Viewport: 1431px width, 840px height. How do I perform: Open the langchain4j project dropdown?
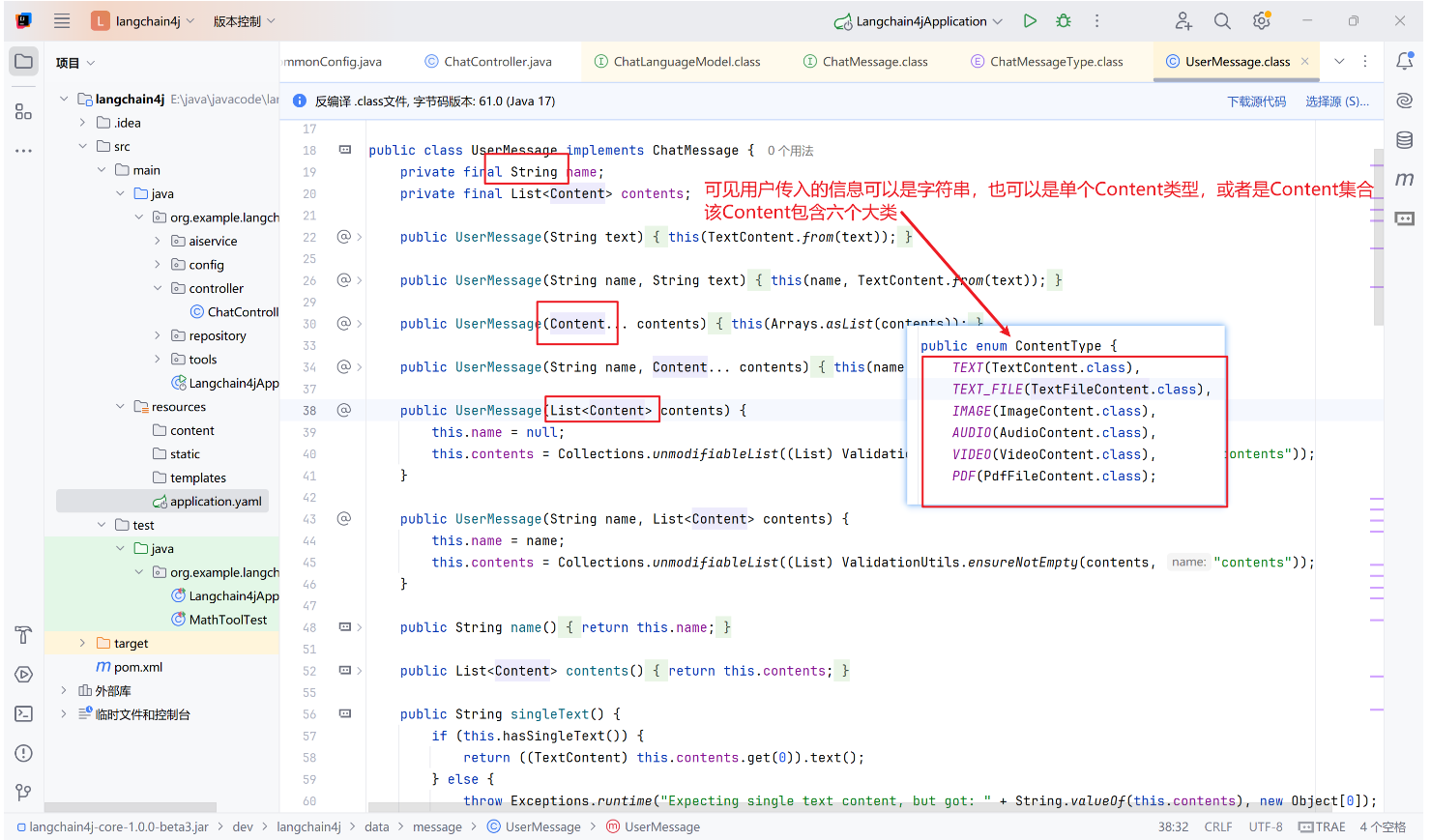point(143,20)
